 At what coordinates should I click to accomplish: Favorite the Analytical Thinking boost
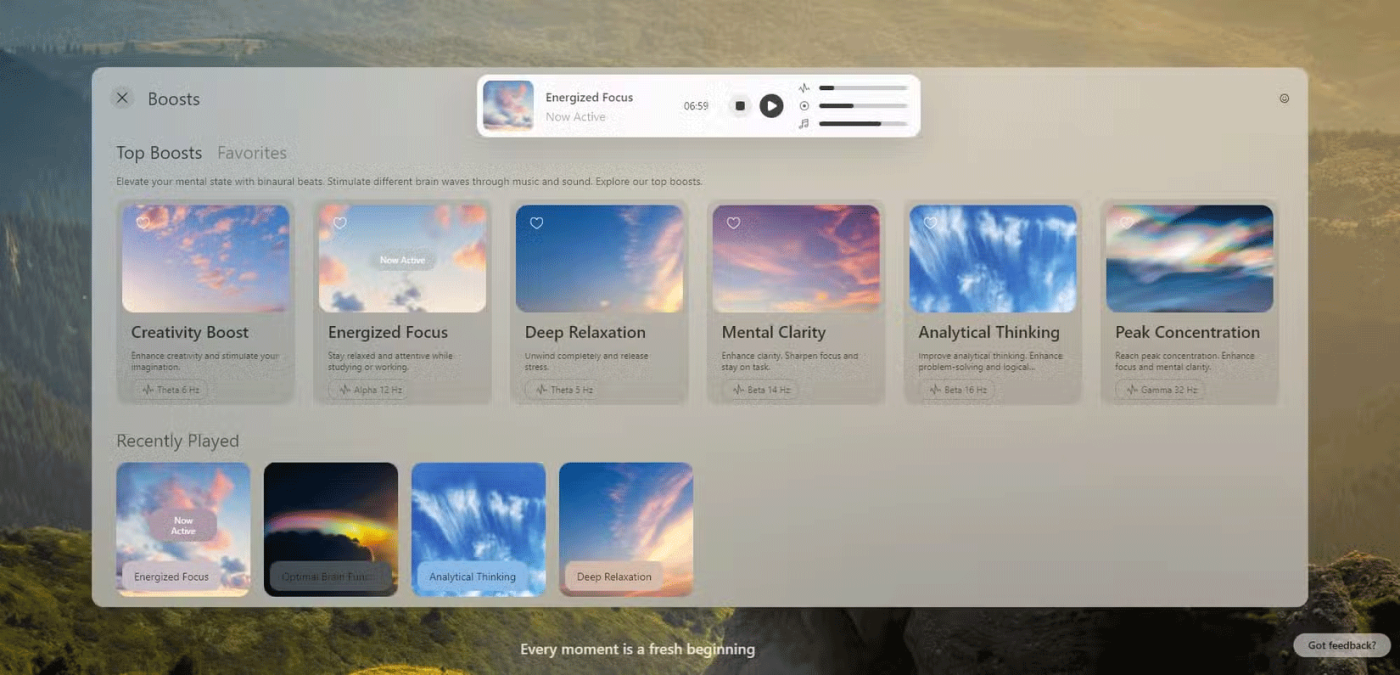pyautogui.click(x=930, y=223)
